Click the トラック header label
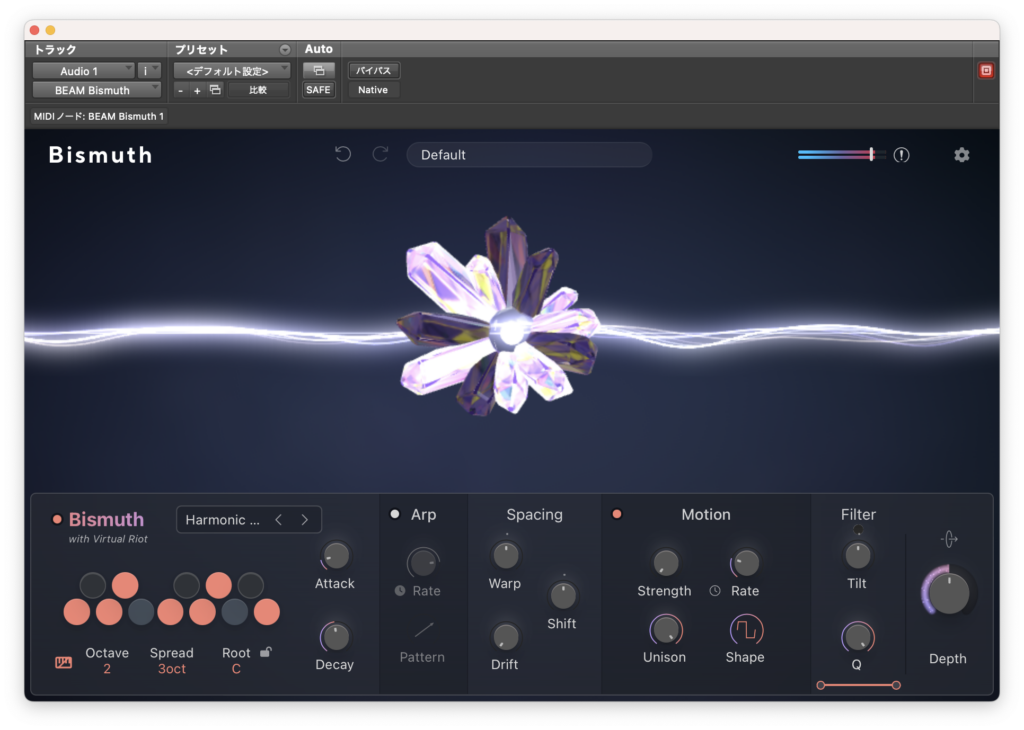The height and width of the screenshot is (730, 1024). tap(55, 50)
